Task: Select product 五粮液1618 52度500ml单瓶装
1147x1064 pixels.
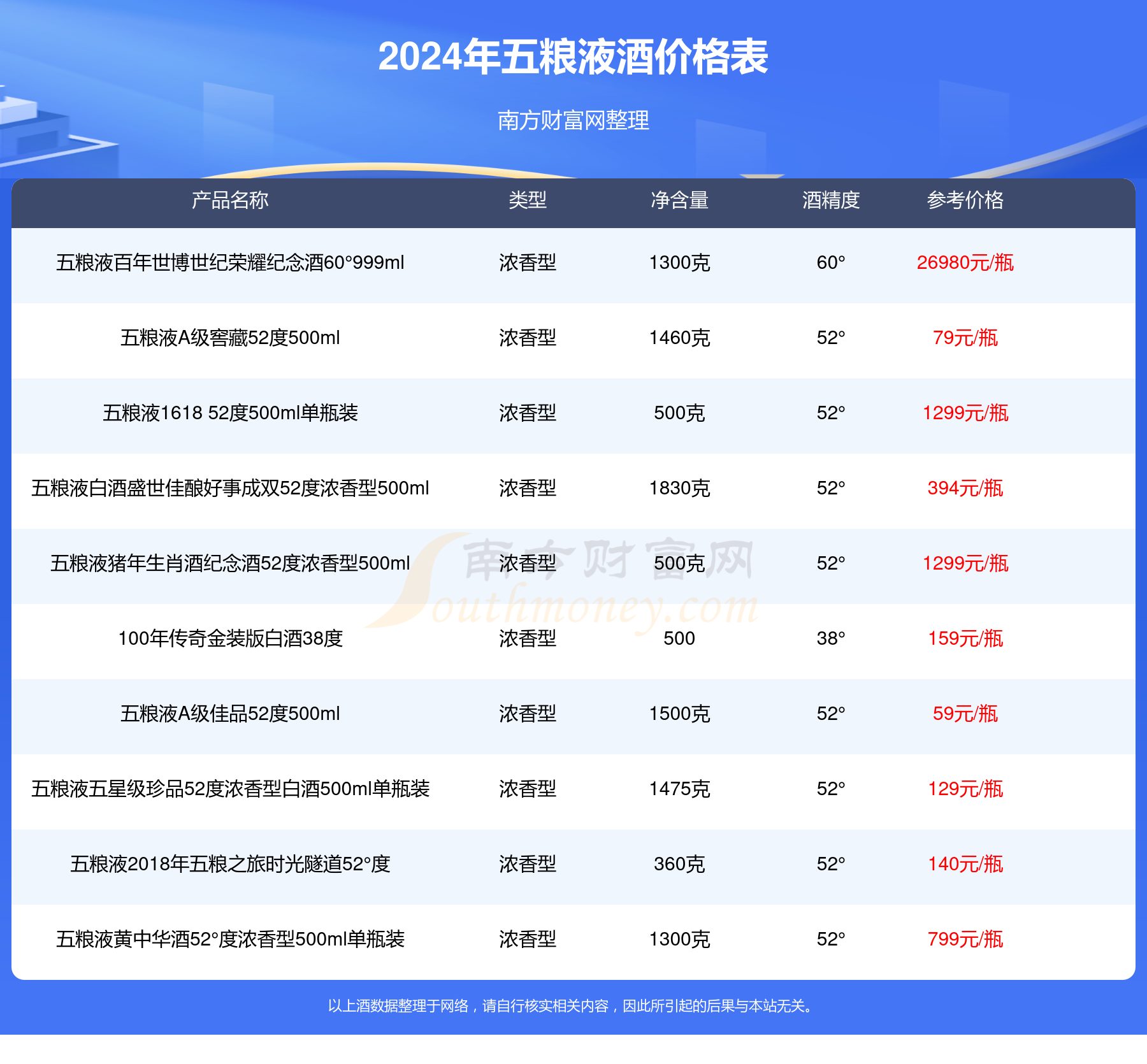Action: pyautogui.click(x=230, y=413)
